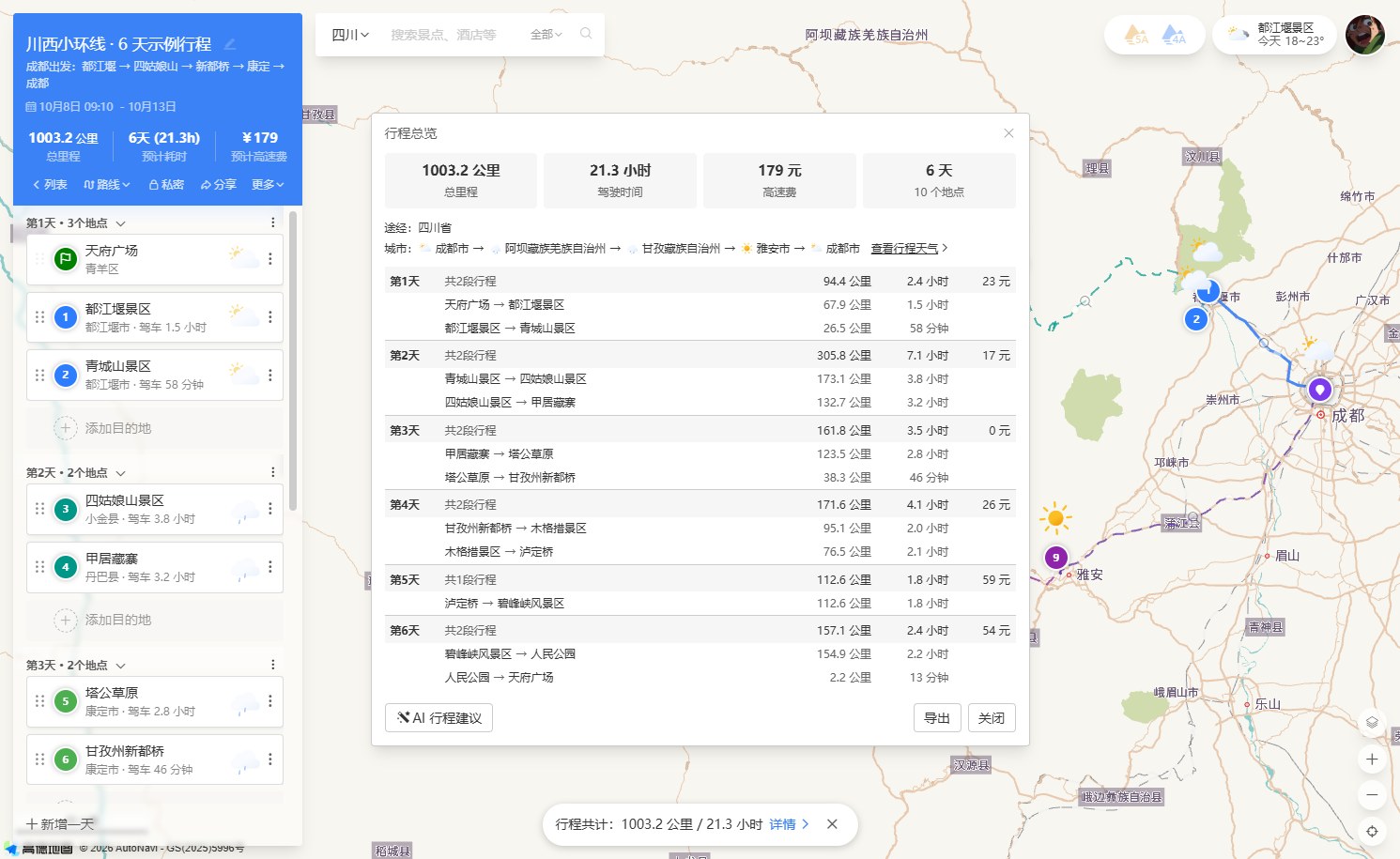Dismiss the 行程共计 summary pill
This screenshot has width=1400, height=859.
click(832, 824)
